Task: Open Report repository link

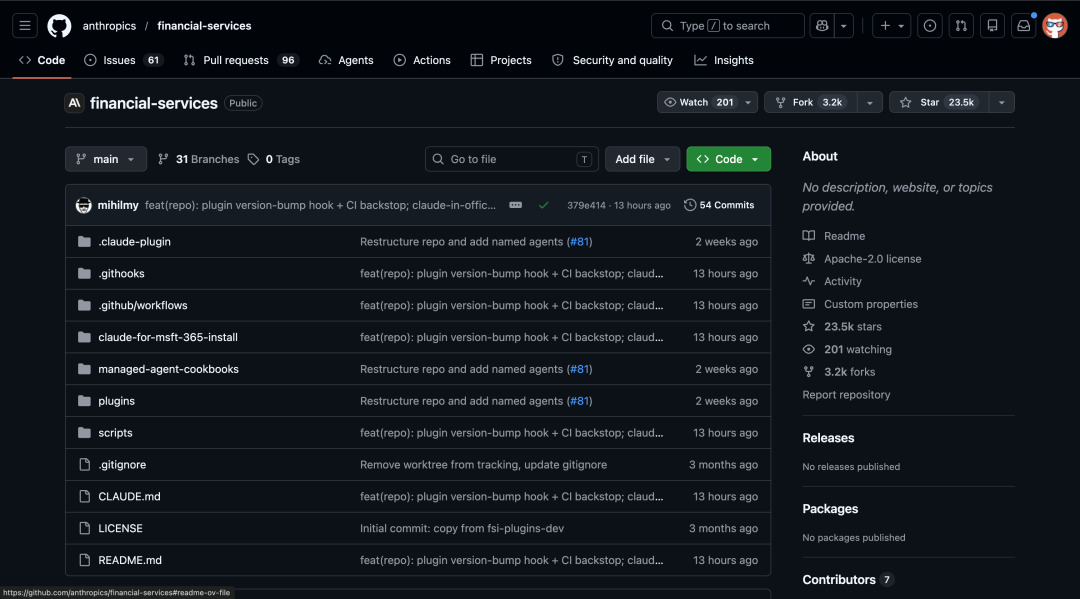Action: 846,395
